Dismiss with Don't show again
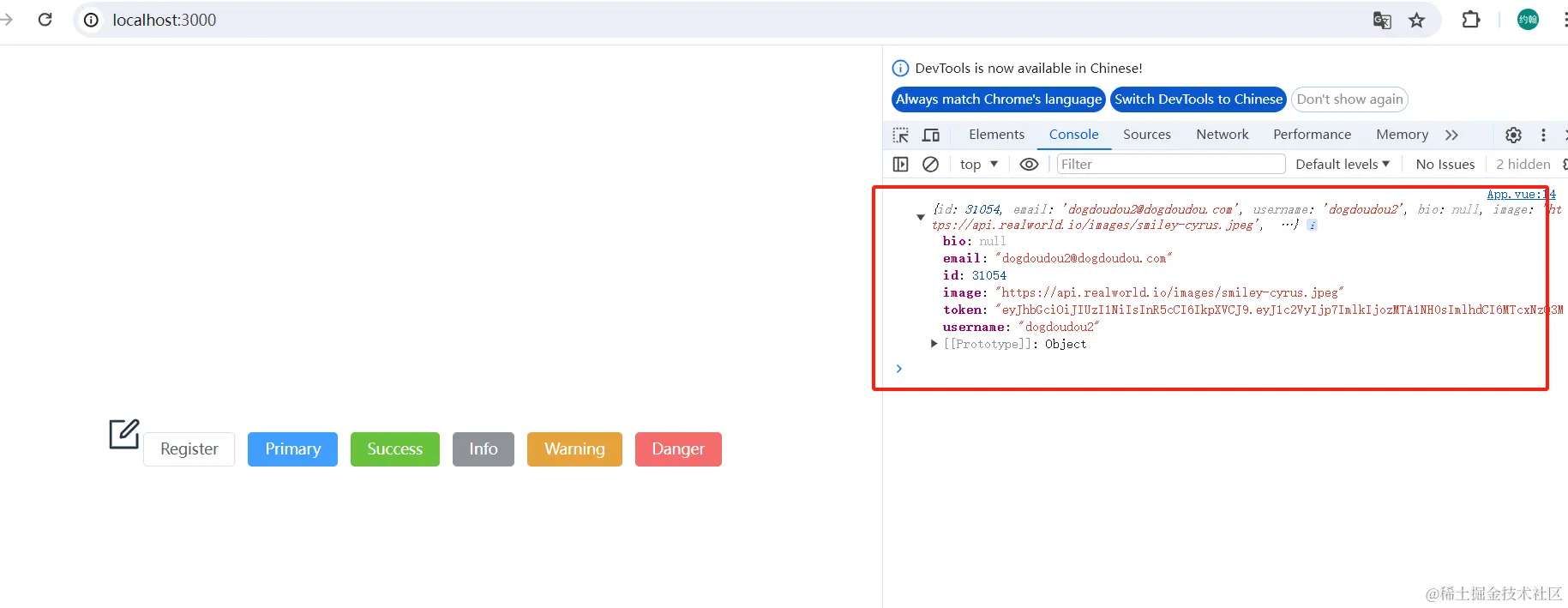The height and width of the screenshot is (608, 1568). tap(1349, 99)
